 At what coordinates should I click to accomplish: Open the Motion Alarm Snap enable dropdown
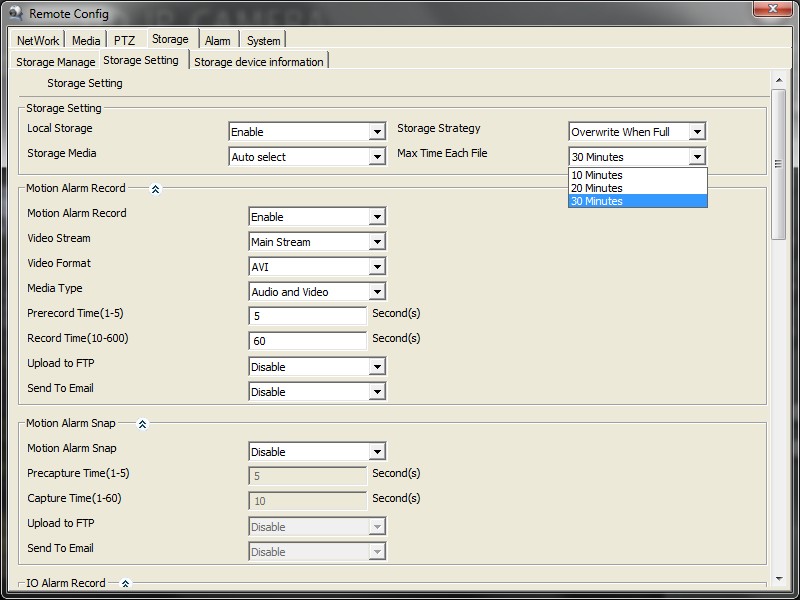(317, 452)
